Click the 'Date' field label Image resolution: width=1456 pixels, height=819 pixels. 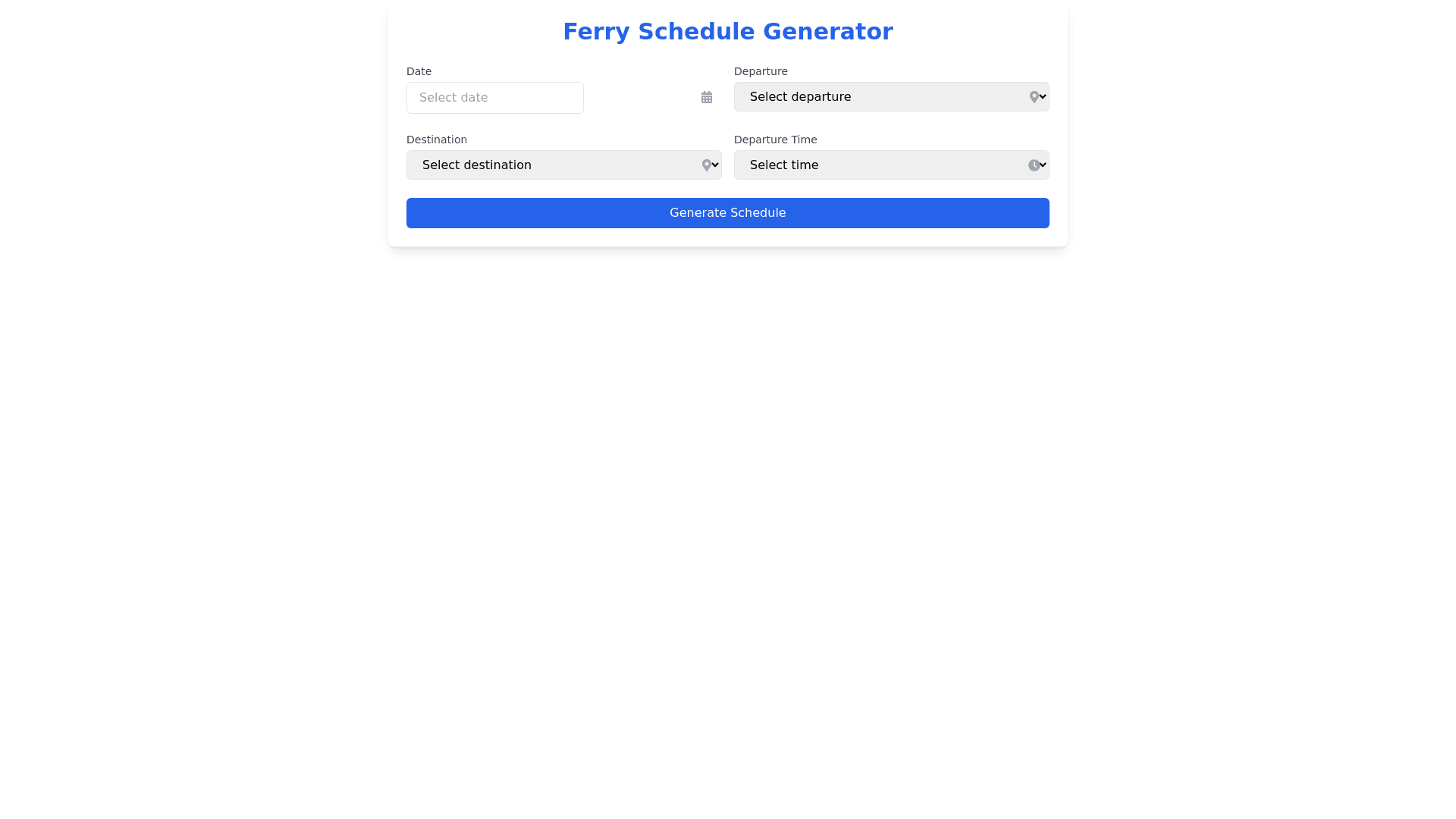419,71
